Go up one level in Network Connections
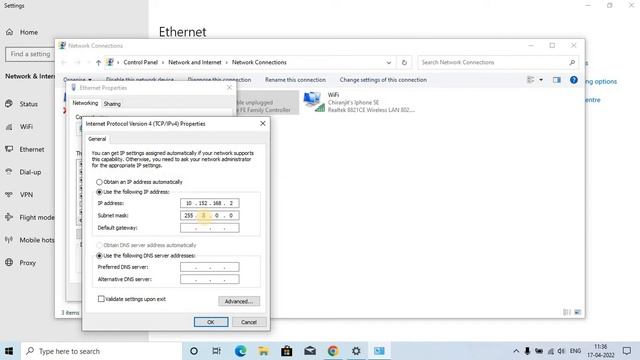The height and width of the screenshot is (360, 640). (98, 62)
